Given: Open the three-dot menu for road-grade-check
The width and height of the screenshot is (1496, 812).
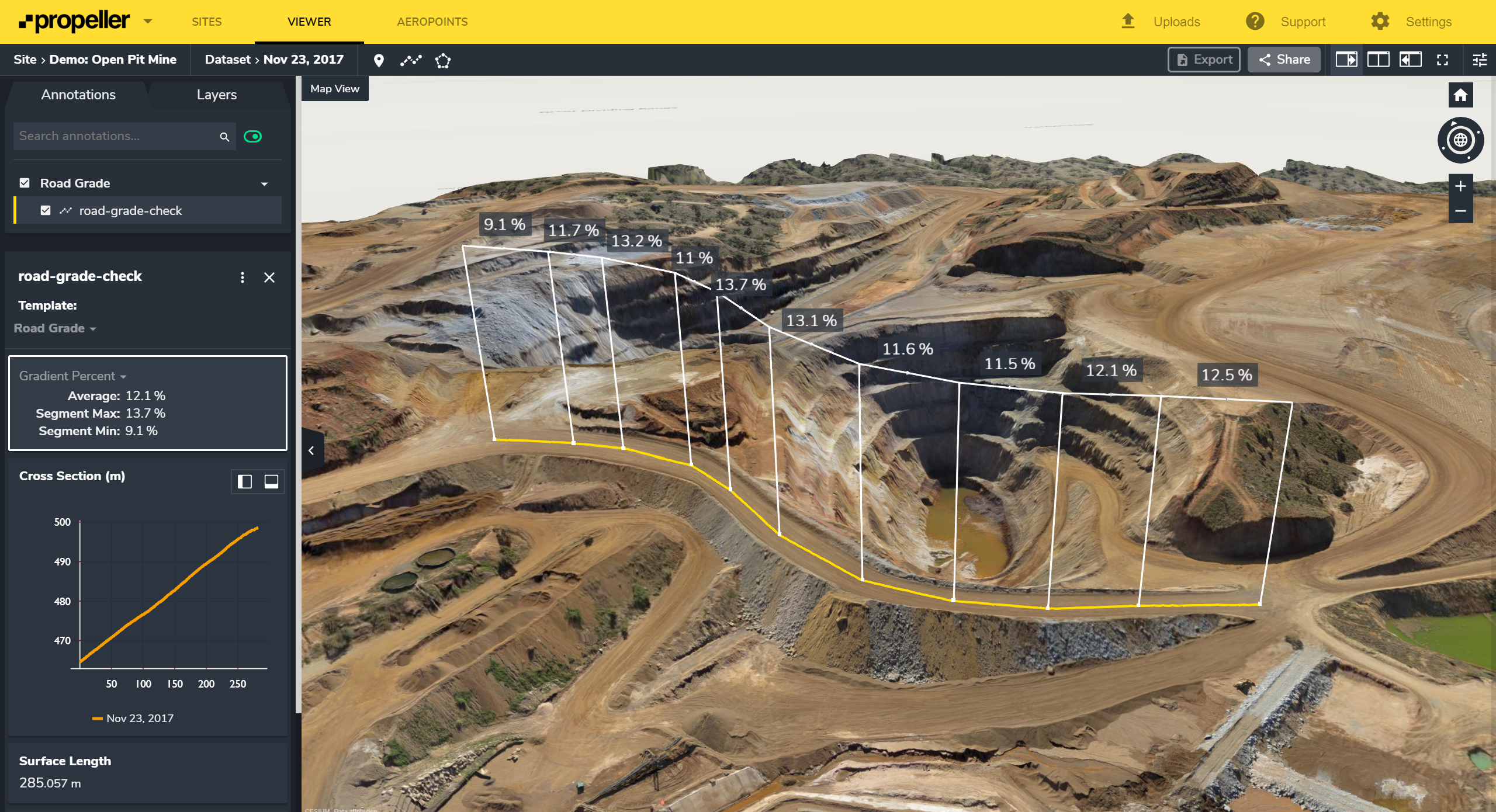Looking at the screenshot, I should tap(243, 277).
